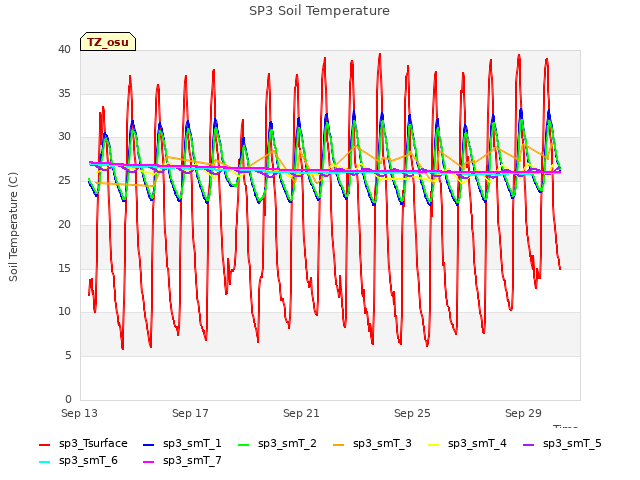
Task: Click the green sp3_smT_2 color swatch
Action: coord(243,444)
